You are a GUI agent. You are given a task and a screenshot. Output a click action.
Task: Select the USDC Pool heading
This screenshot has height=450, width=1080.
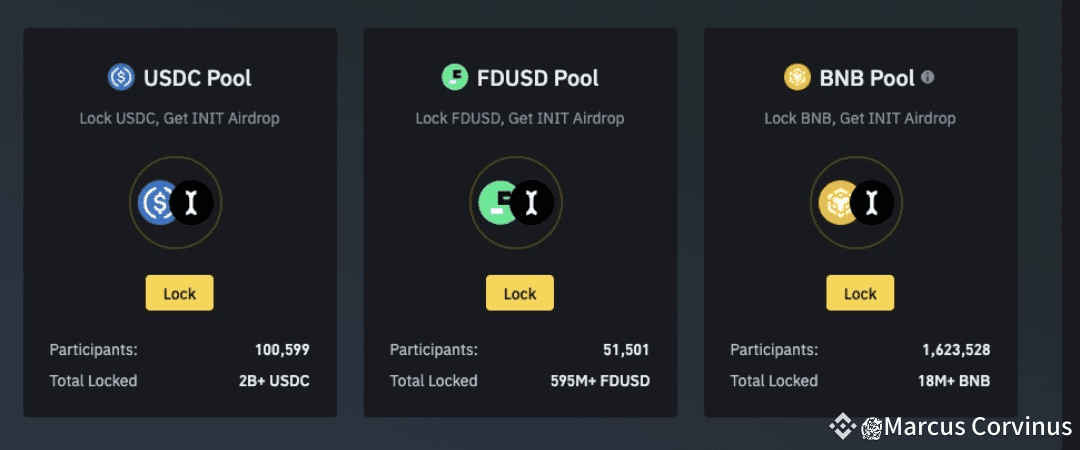(x=197, y=77)
